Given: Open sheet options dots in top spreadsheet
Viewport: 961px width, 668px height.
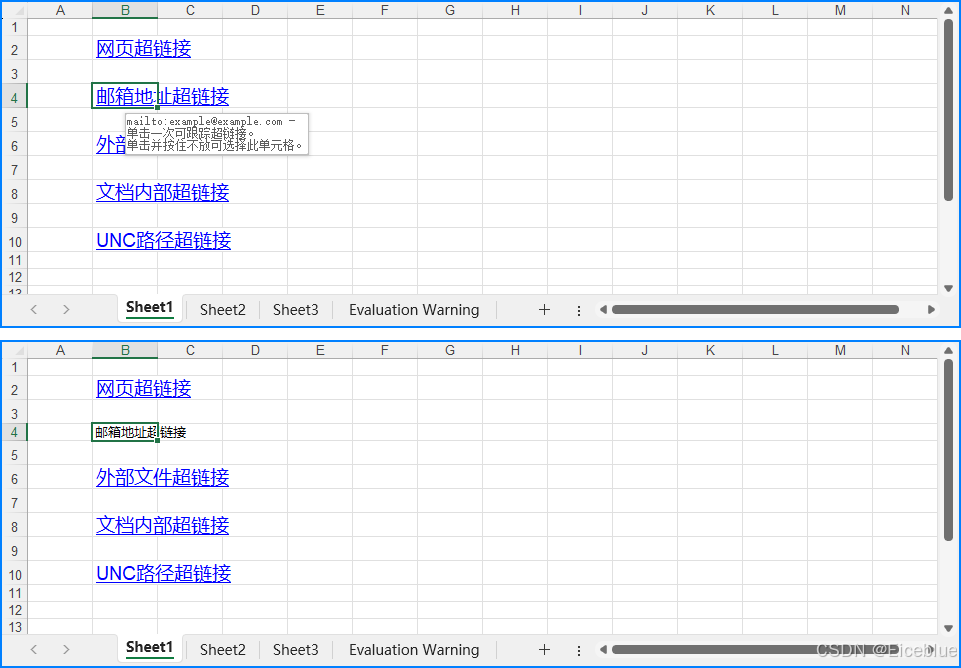Looking at the screenshot, I should point(579,311).
